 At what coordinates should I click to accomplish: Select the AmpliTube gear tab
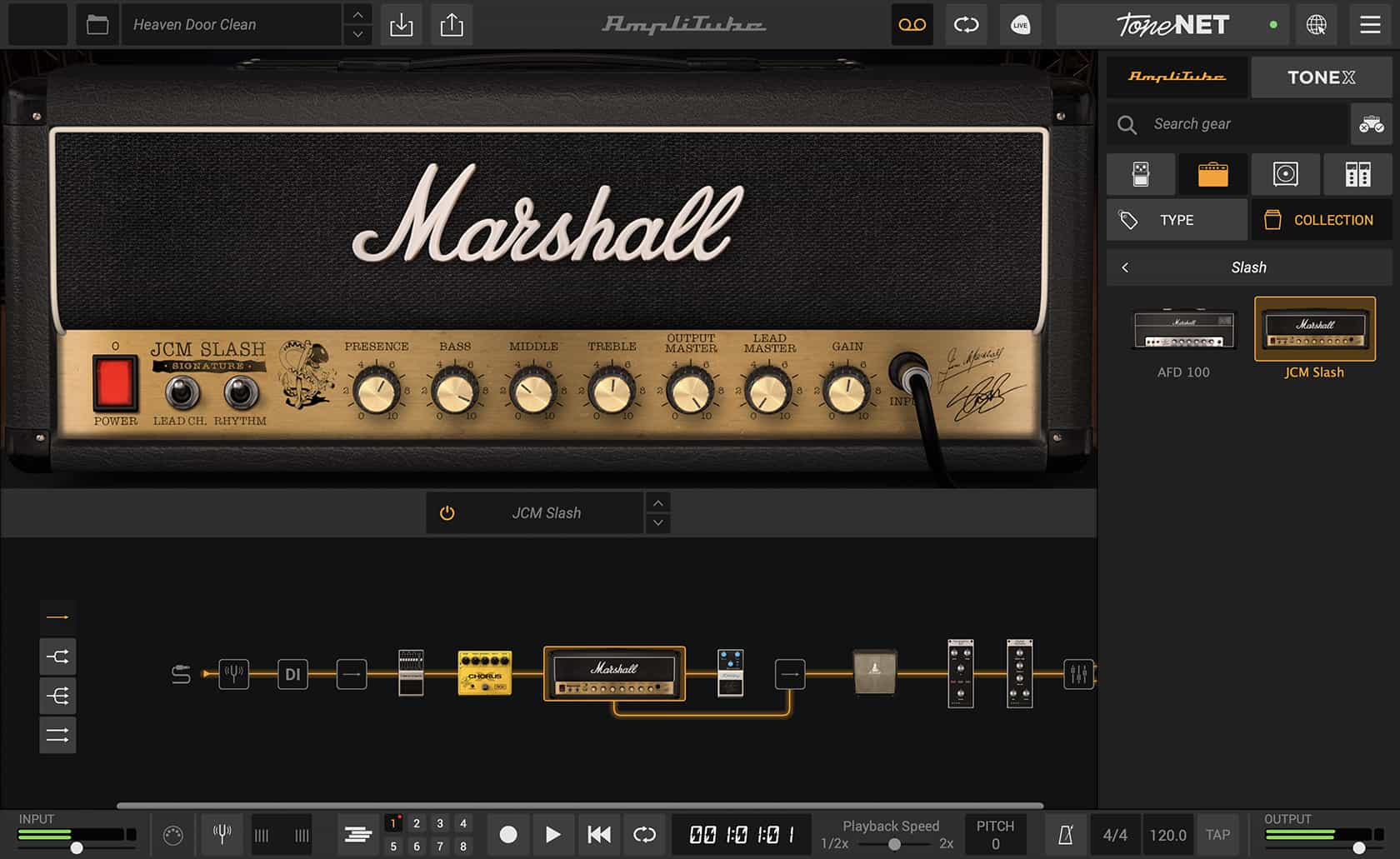point(1177,77)
